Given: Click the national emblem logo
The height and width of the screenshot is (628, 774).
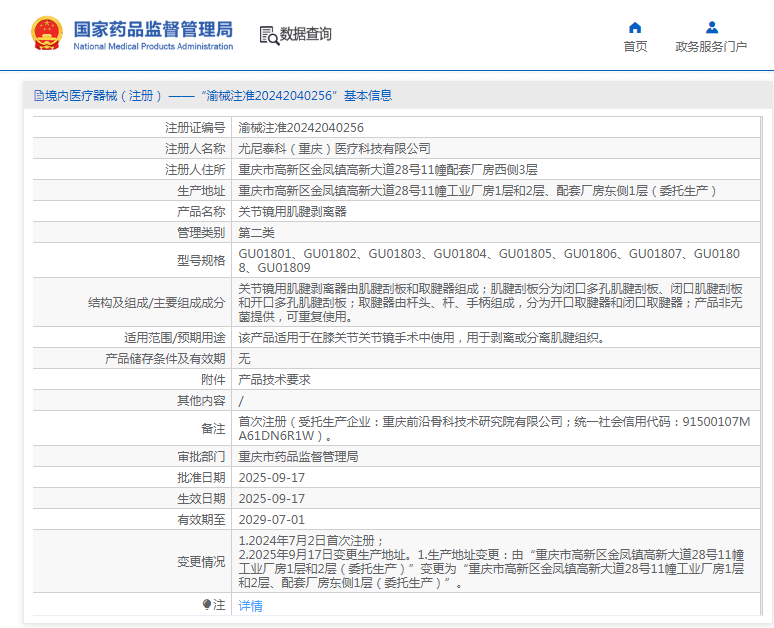Looking at the screenshot, I should click(x=45, y=34).
